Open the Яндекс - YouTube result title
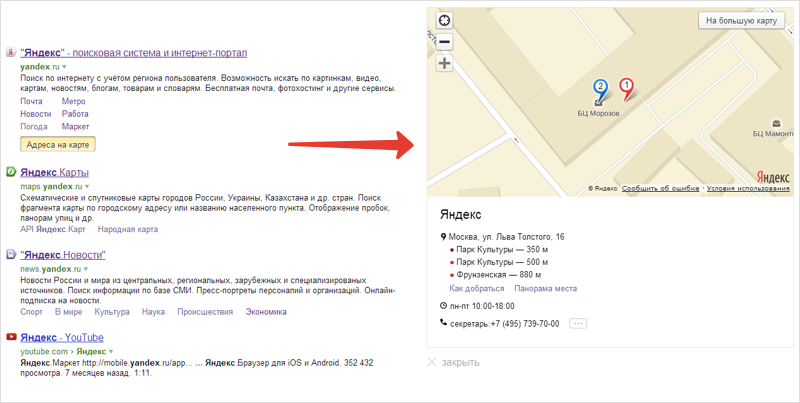This screenshot has height=403, width=800. pyautogui.click(x=62, y=337)
